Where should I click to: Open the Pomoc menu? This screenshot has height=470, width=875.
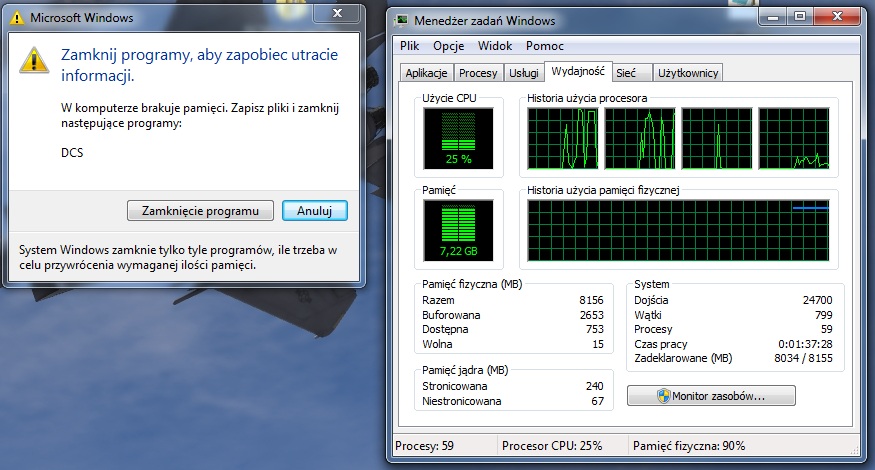[x=545, y=46]
